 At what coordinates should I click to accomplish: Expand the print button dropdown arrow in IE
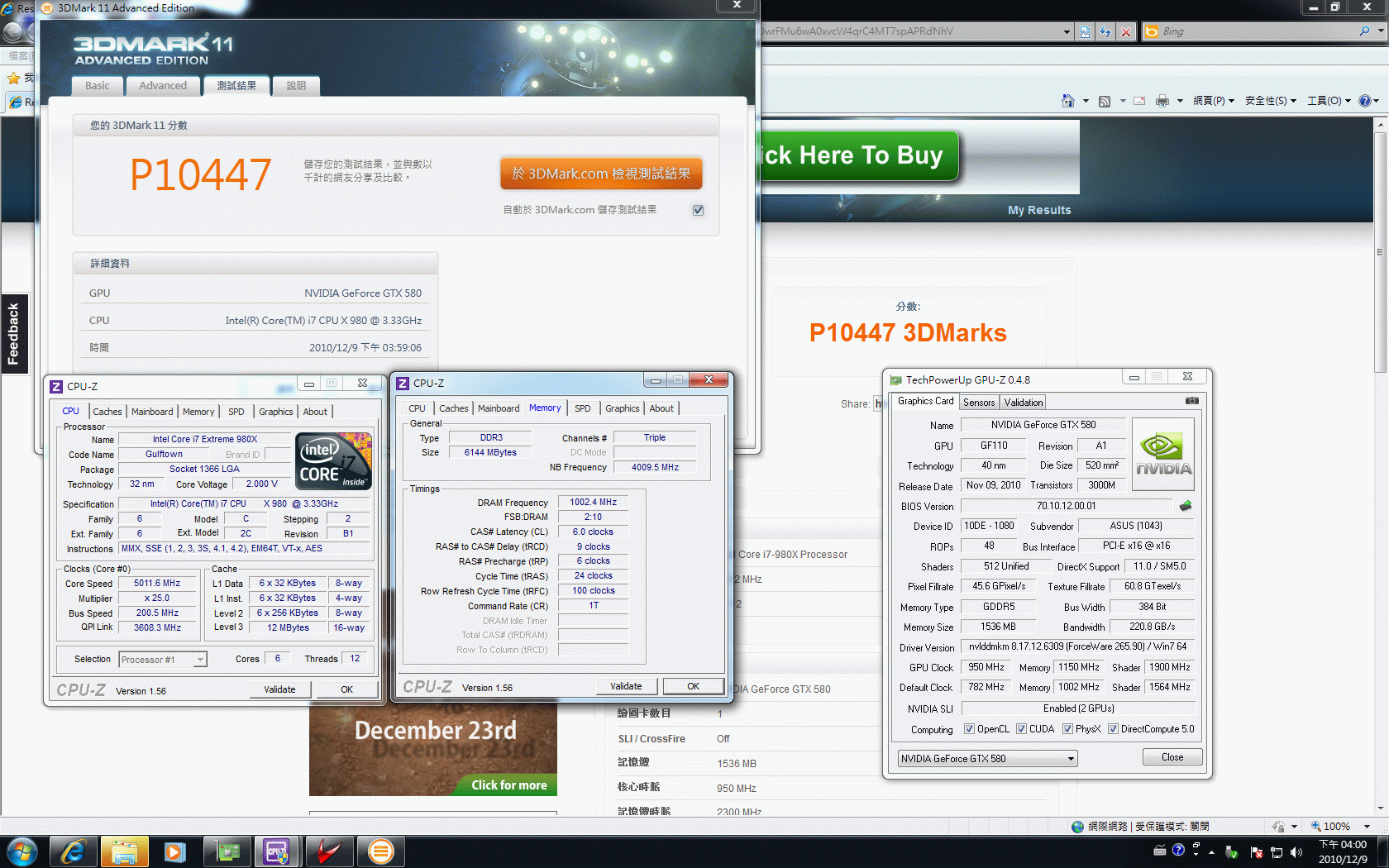(1180, 101)
